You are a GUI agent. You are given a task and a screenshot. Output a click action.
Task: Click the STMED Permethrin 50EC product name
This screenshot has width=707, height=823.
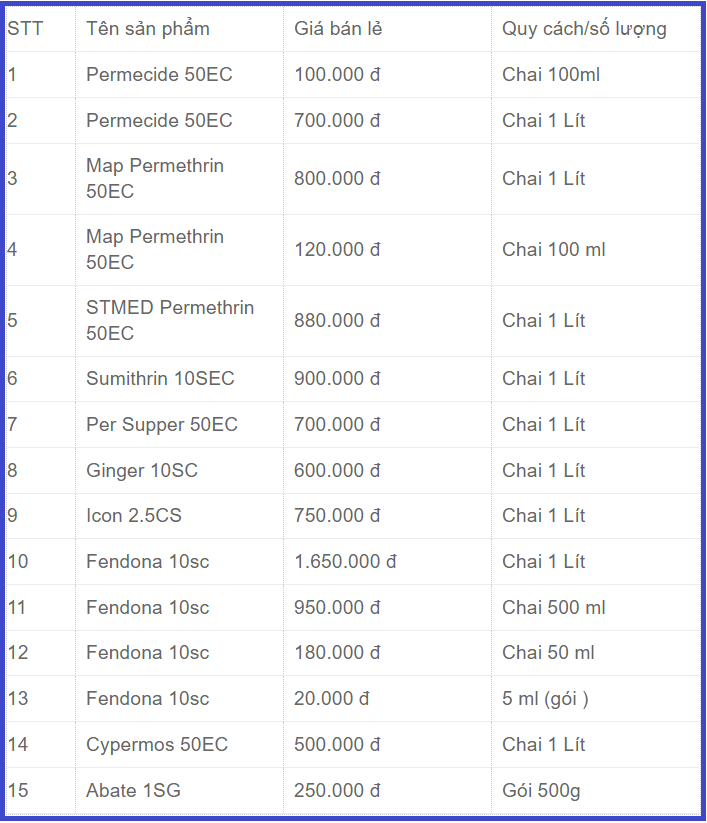click(170, 320)
